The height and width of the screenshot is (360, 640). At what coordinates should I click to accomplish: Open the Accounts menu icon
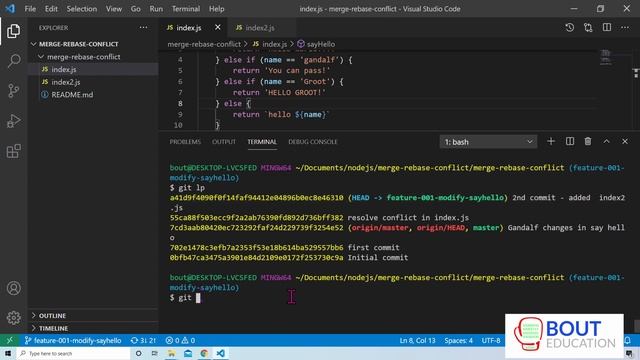point(13,288)
